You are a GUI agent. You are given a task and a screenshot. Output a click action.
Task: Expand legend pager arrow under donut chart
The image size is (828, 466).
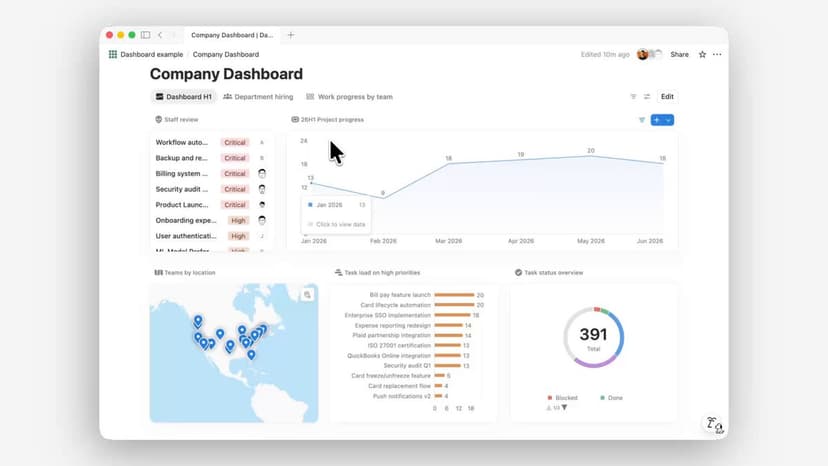[x=564, y=407]
